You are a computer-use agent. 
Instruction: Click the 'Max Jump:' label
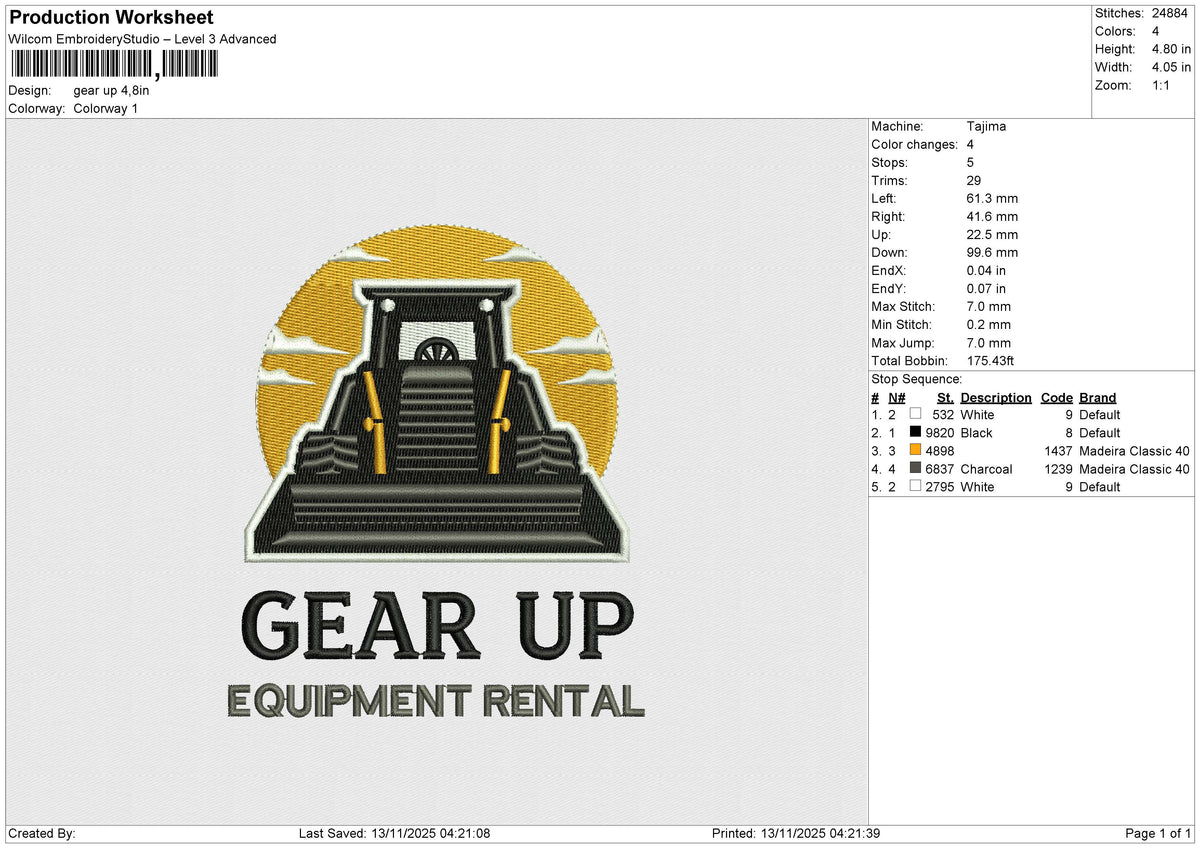(x=901, y=342)
